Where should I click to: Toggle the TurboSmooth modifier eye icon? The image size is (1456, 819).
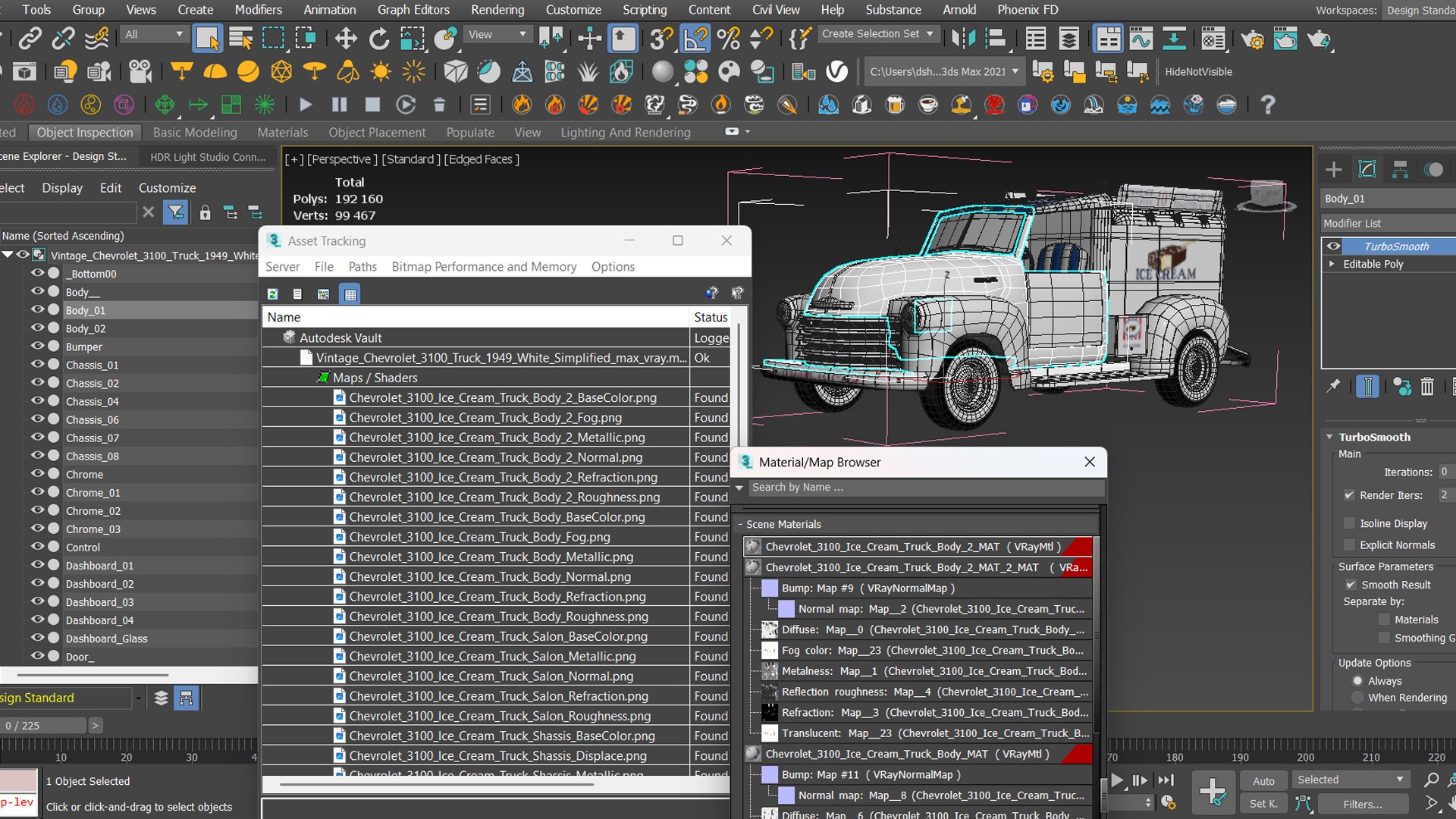tap(1333, 246)
